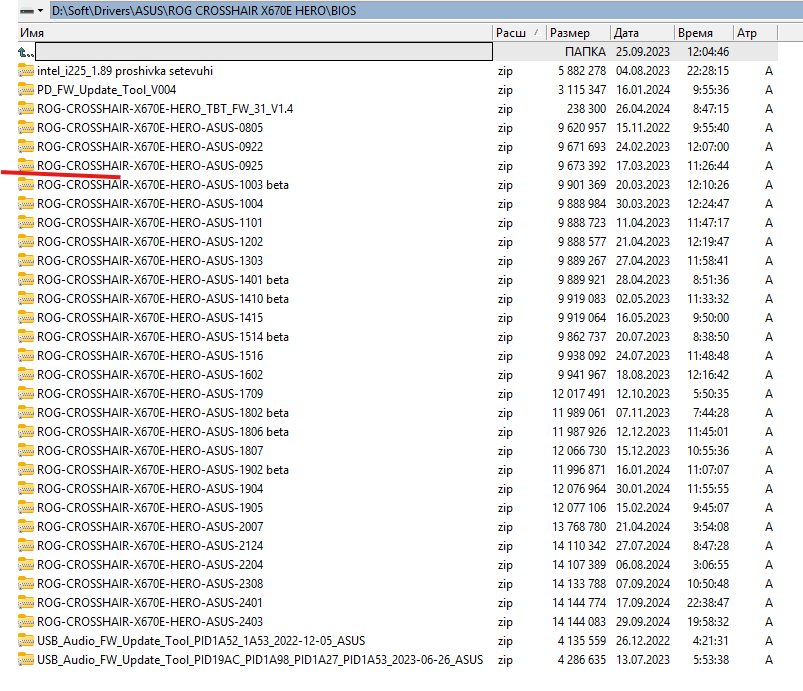Click the size value 5 882 278
This screenshot has width=803, height=691.
pos(582,71)
